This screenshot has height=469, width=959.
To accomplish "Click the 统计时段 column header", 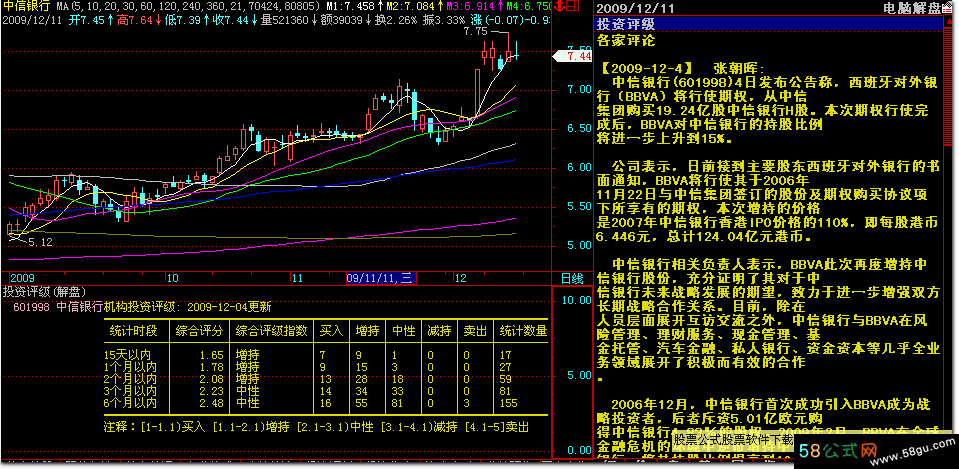I will point(133,331).
